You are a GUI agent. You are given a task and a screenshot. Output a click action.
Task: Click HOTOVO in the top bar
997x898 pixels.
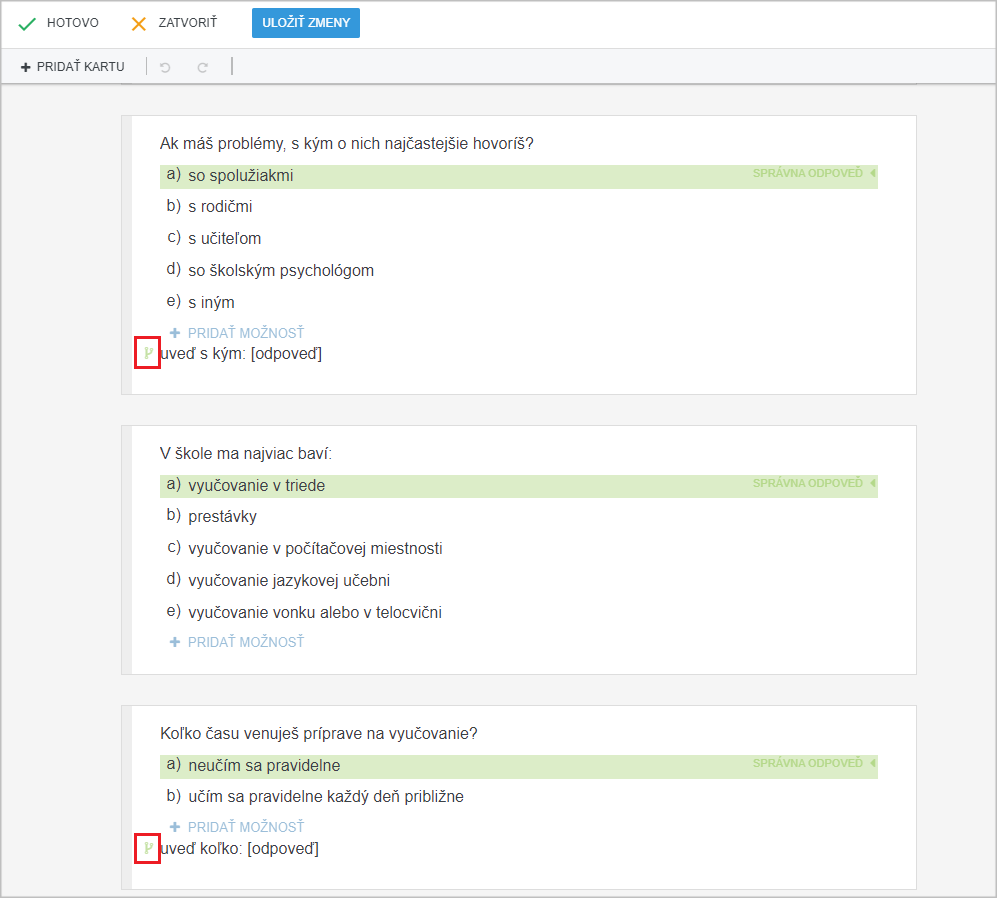[x=72, y=23]
